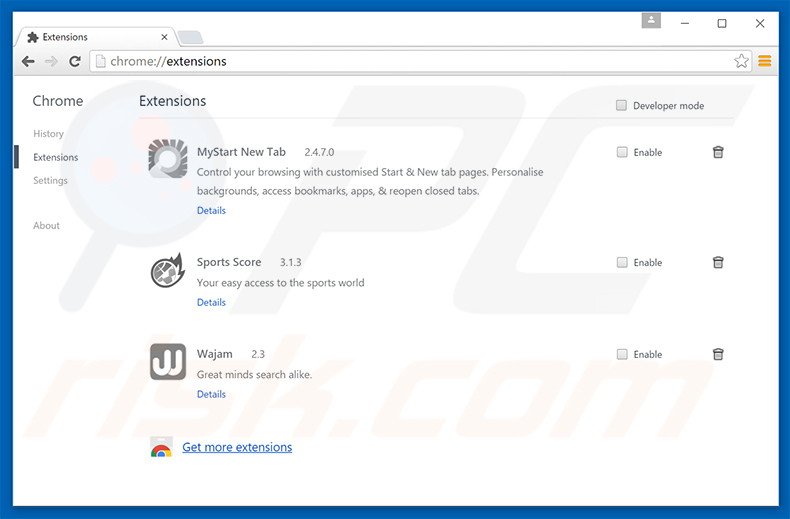This screenshot has height=519, width=790.
Task: Click Get more extensions link
Action: point(237,447)
